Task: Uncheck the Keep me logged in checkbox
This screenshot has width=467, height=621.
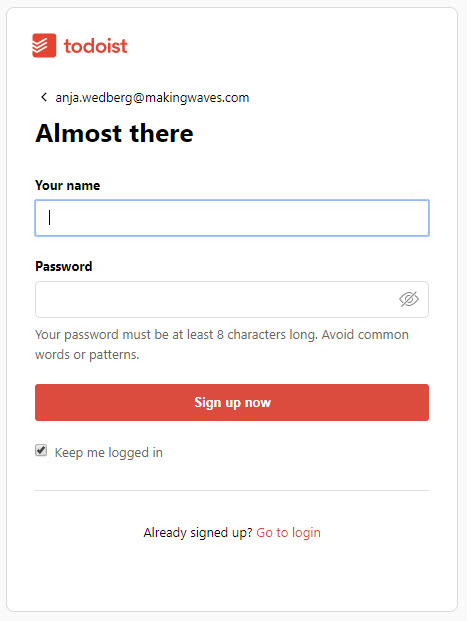Action: [x=41, y=450]
